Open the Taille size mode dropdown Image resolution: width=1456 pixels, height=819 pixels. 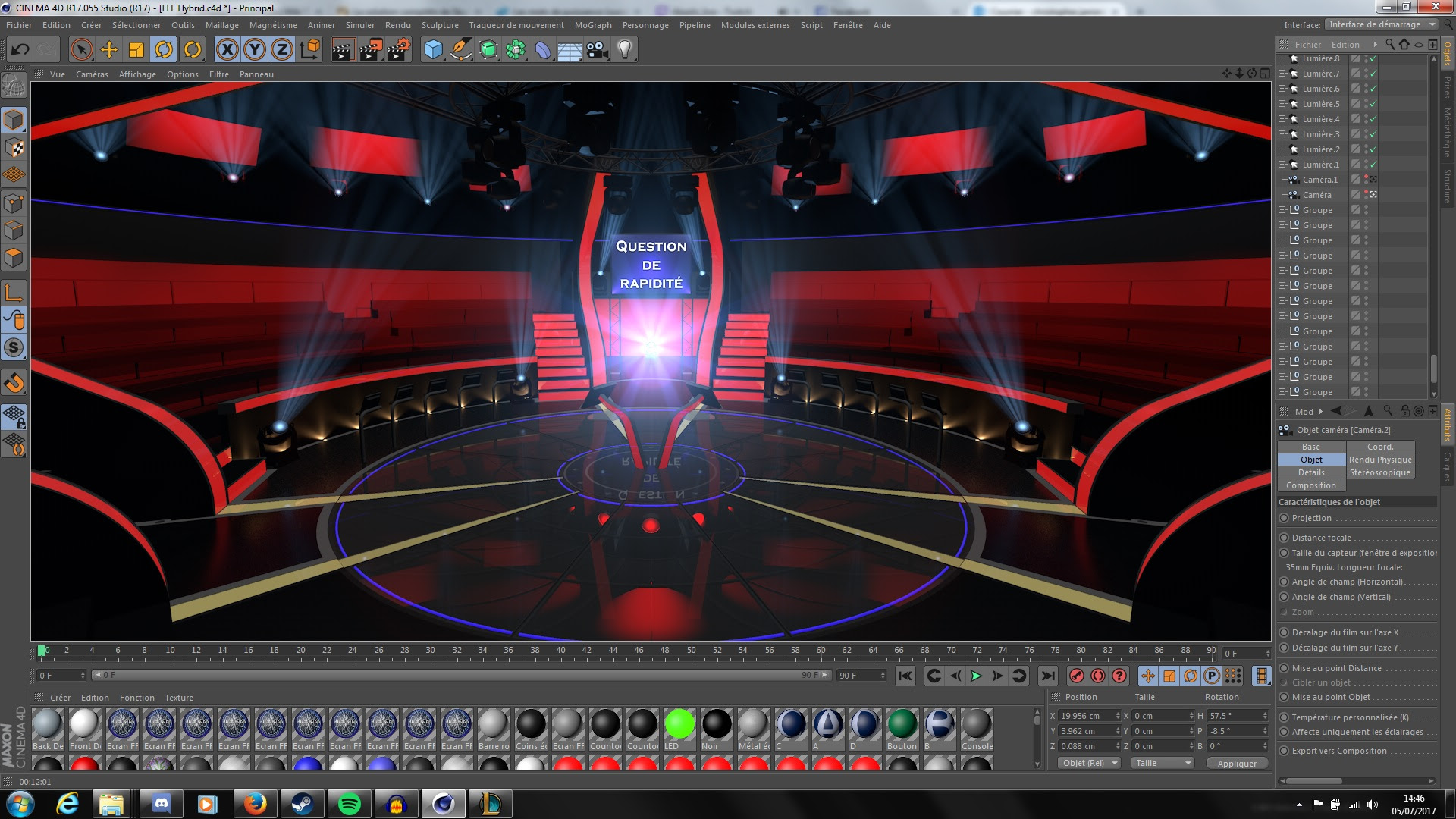click(1163, 763)
